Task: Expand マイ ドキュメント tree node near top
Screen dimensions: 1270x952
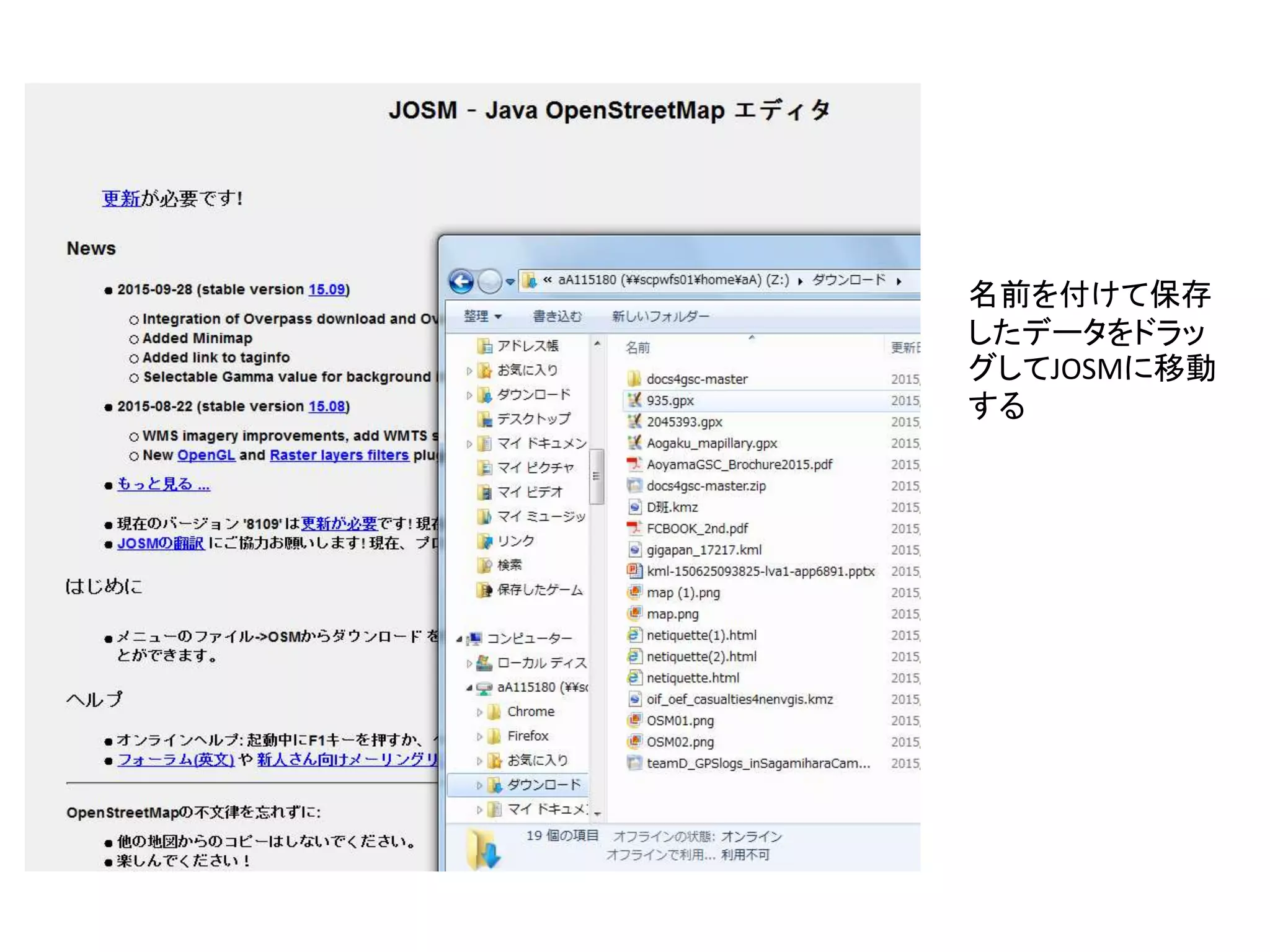Action: [469, 444]
